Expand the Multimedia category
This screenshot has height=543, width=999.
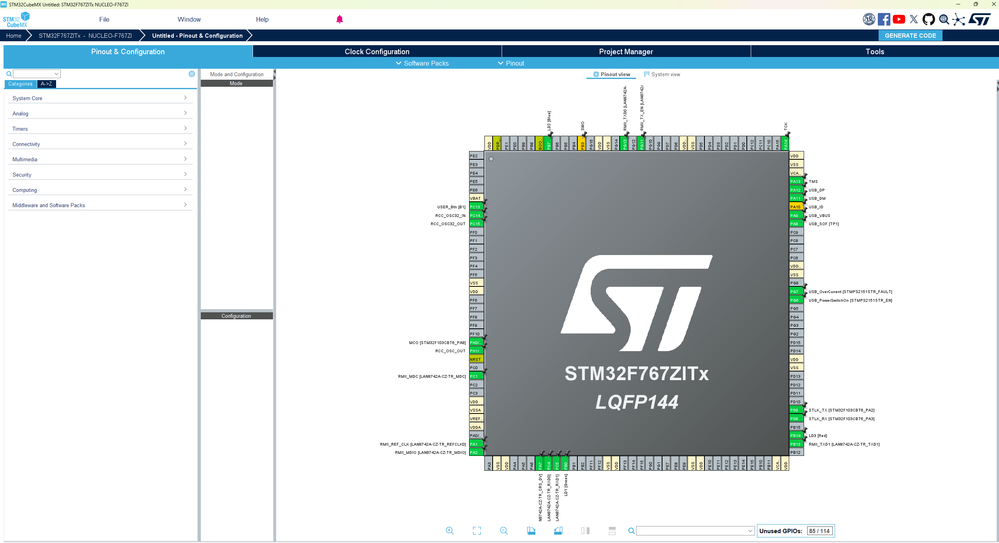click(99, 159)
